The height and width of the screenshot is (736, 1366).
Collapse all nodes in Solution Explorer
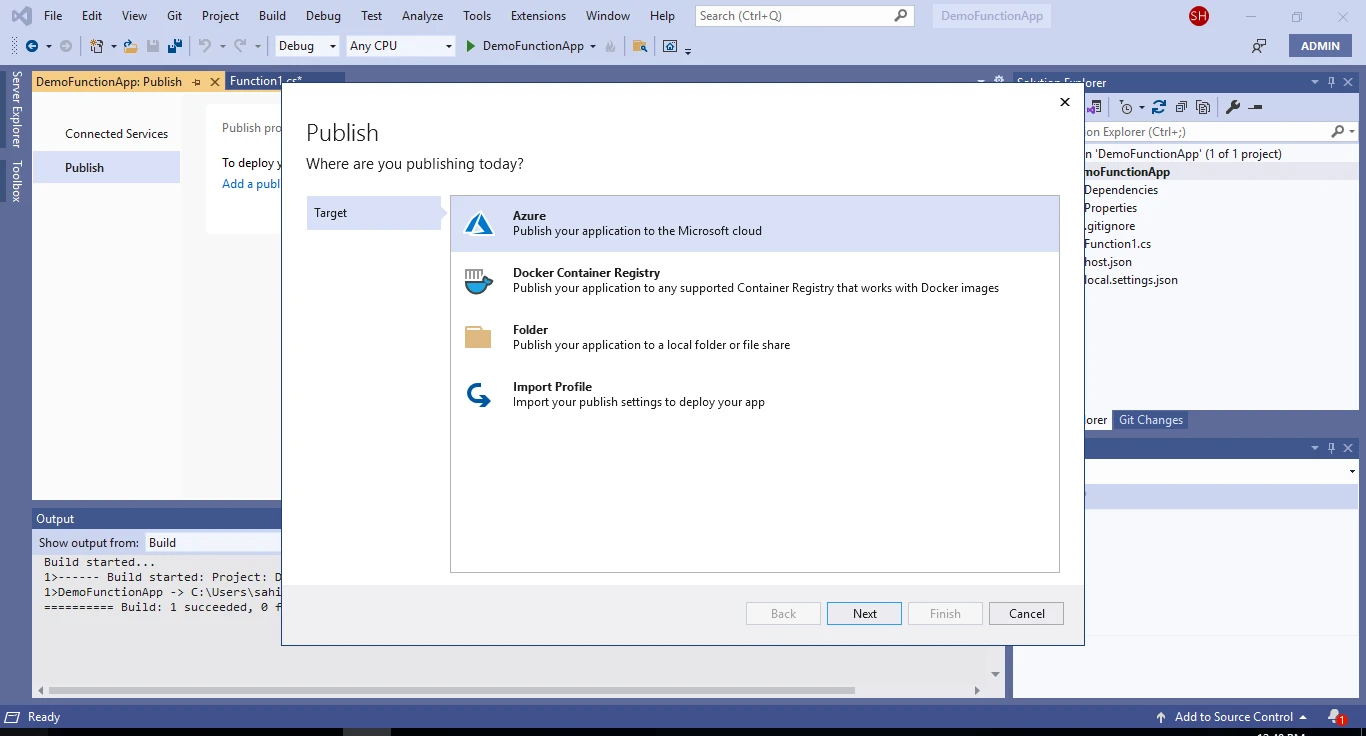(1182, 107)
